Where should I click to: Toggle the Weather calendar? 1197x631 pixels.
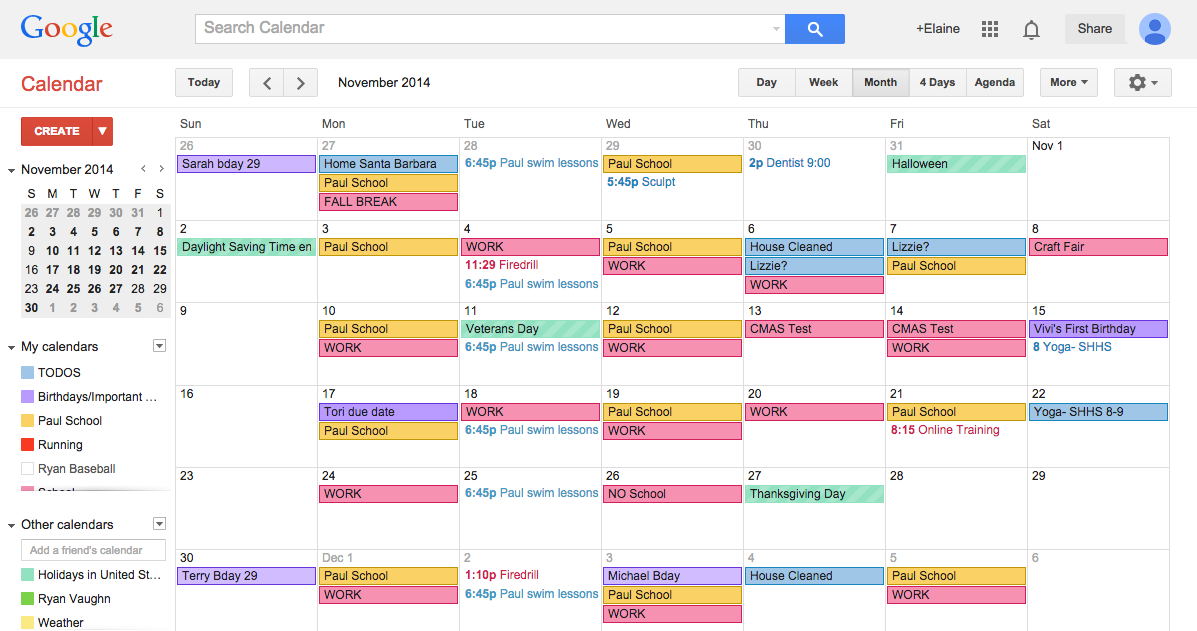(x=27, y=623)
